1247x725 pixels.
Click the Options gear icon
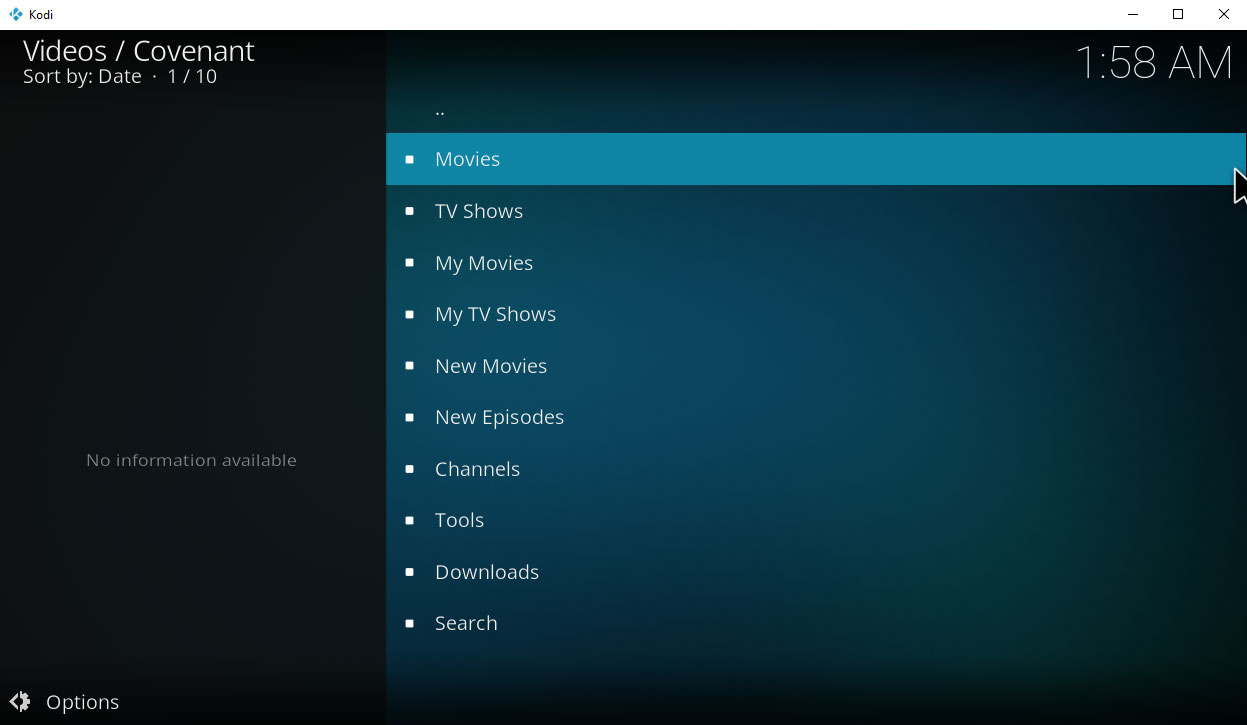pos(20,702)
